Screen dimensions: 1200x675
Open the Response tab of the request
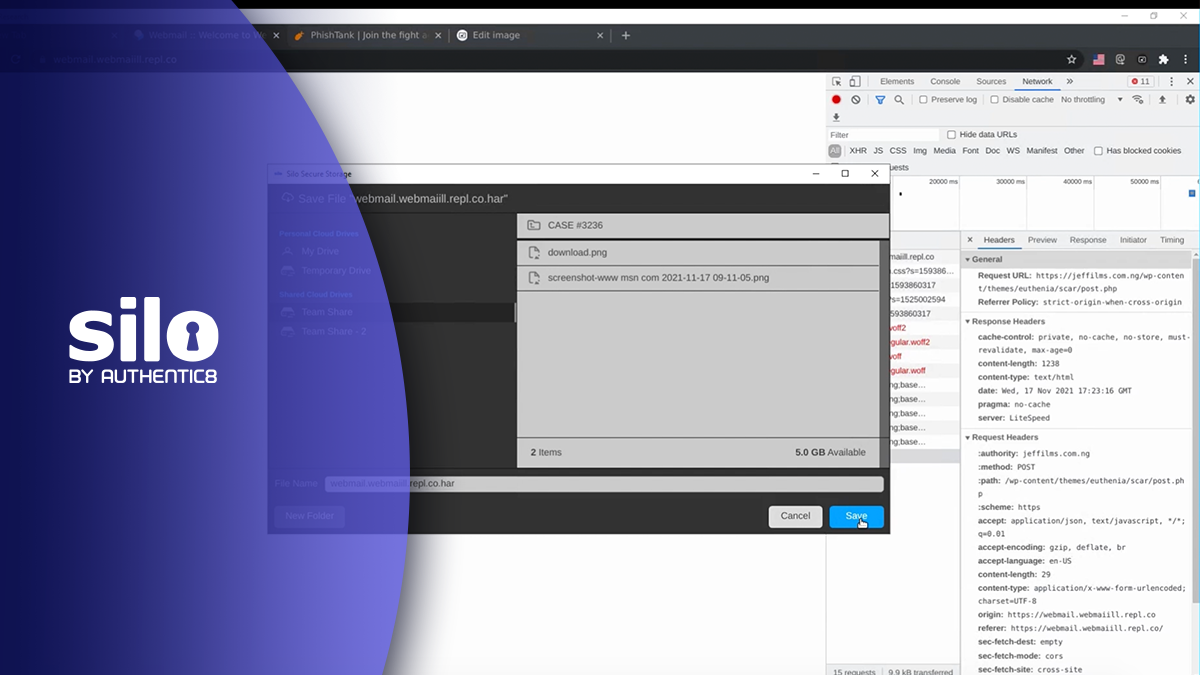1088,240
